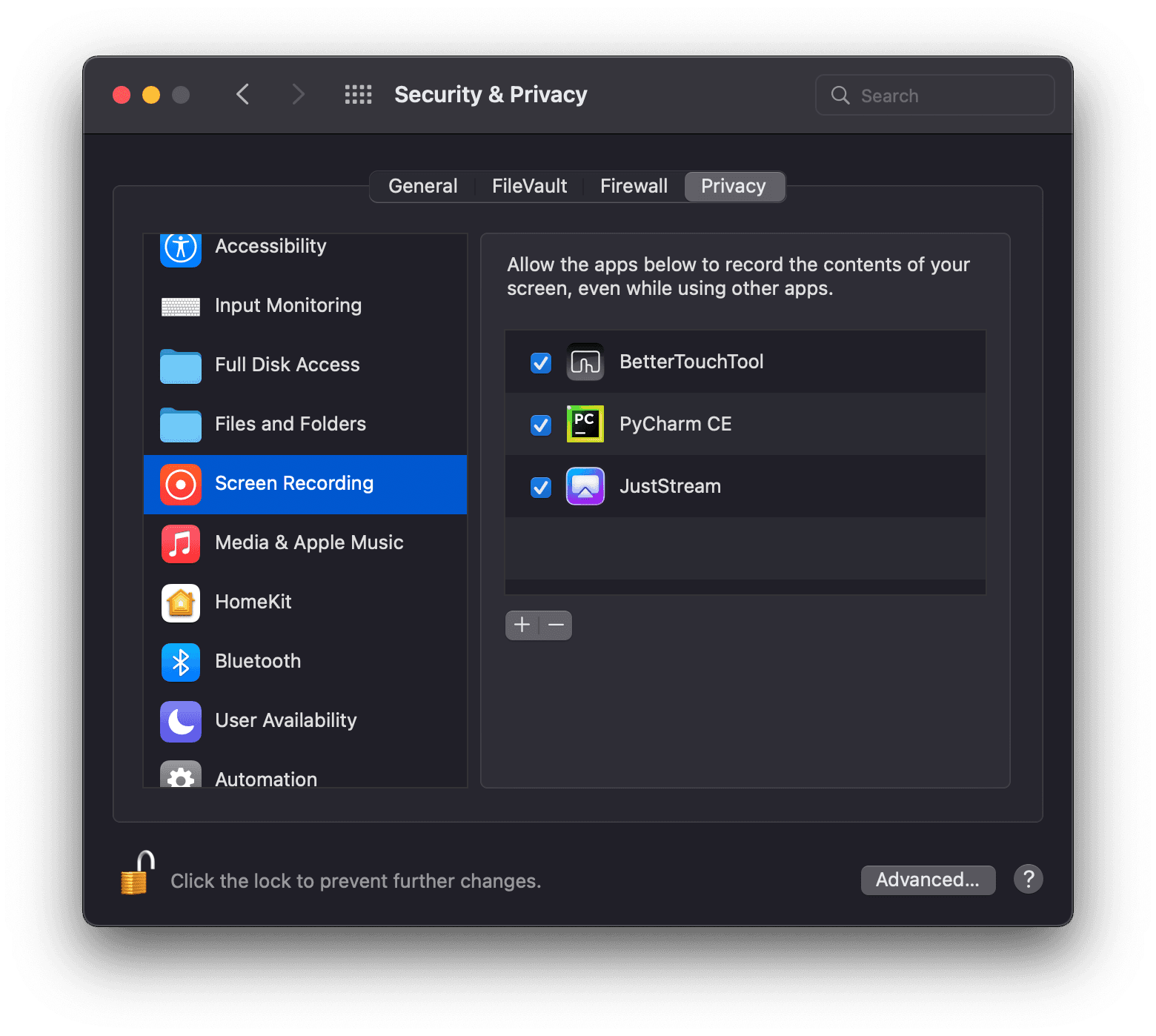Screen dimensions: 1156x1036
Task: Open help with the question mark button
Action: pyautogui.click(x=1029, y=880)
